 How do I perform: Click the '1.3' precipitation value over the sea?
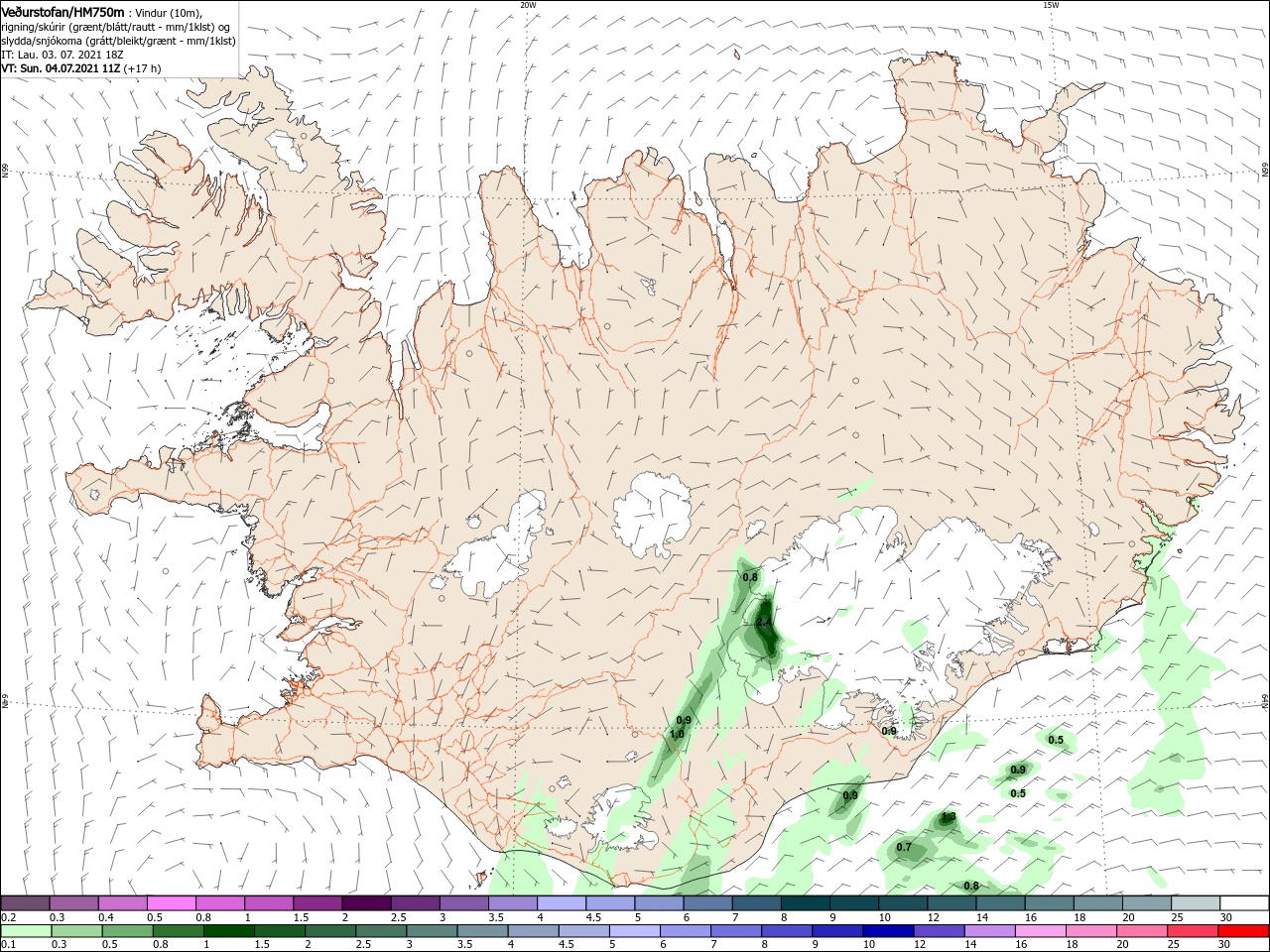[x=949, y=817]
